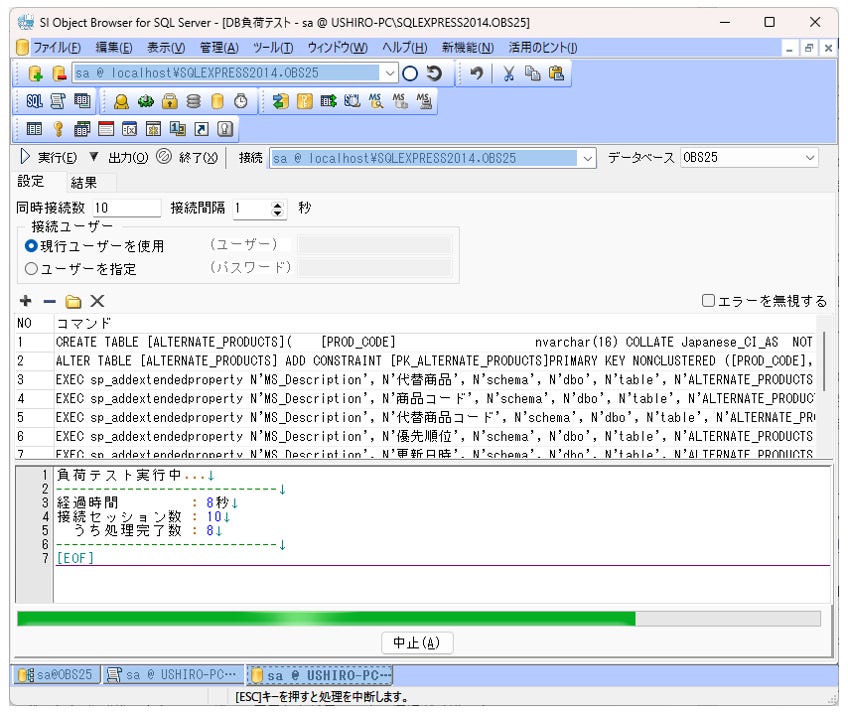Open the 'データベース' OBS25 dropdown

pos(810,157)
